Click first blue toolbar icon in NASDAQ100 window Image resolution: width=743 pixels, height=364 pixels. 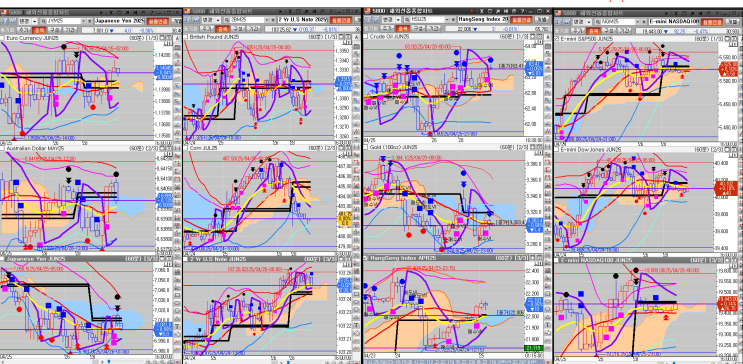tap(558, 22)
